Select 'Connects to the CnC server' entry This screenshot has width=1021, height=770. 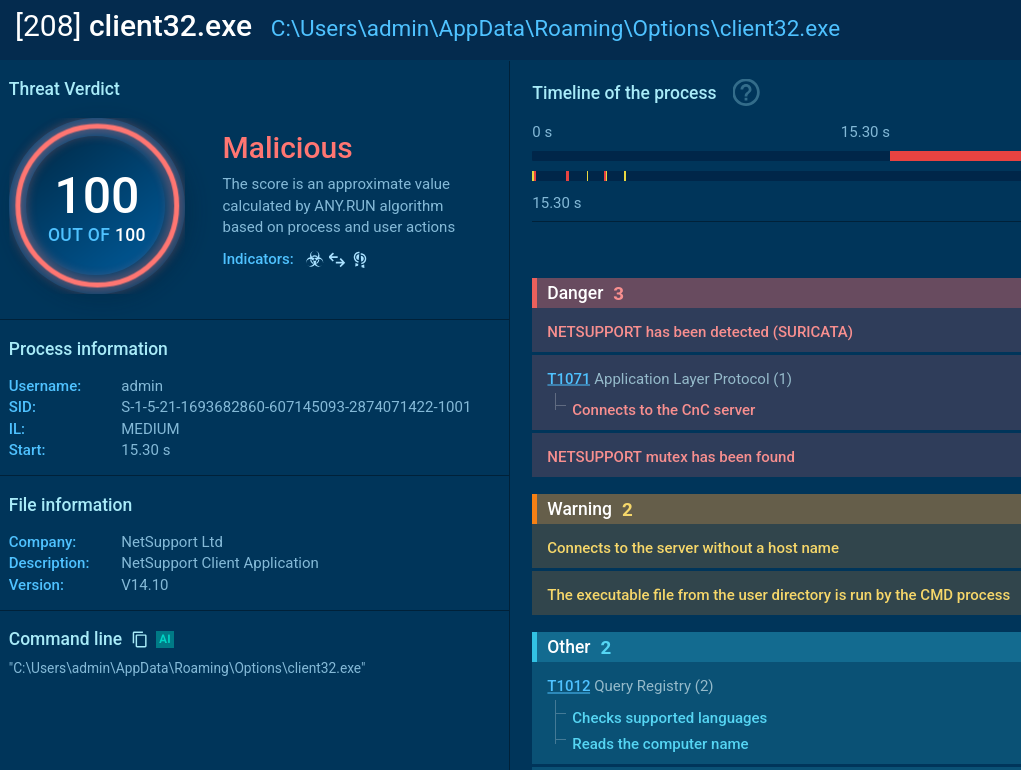(663, 410)
